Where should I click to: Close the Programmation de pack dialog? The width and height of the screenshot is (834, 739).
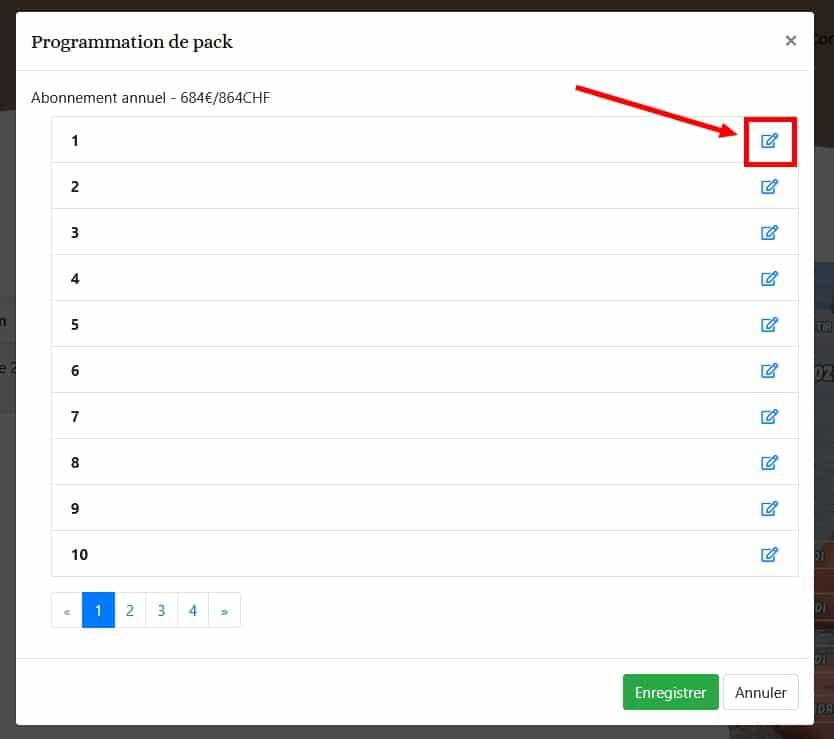790,41
